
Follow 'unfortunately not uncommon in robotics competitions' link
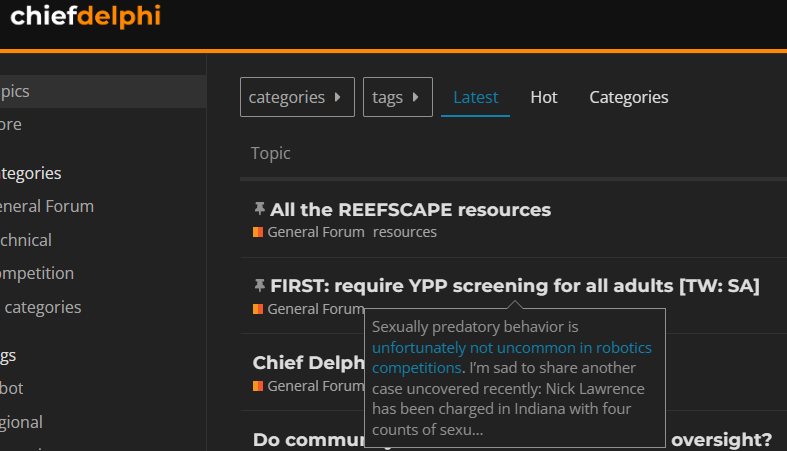511,358
